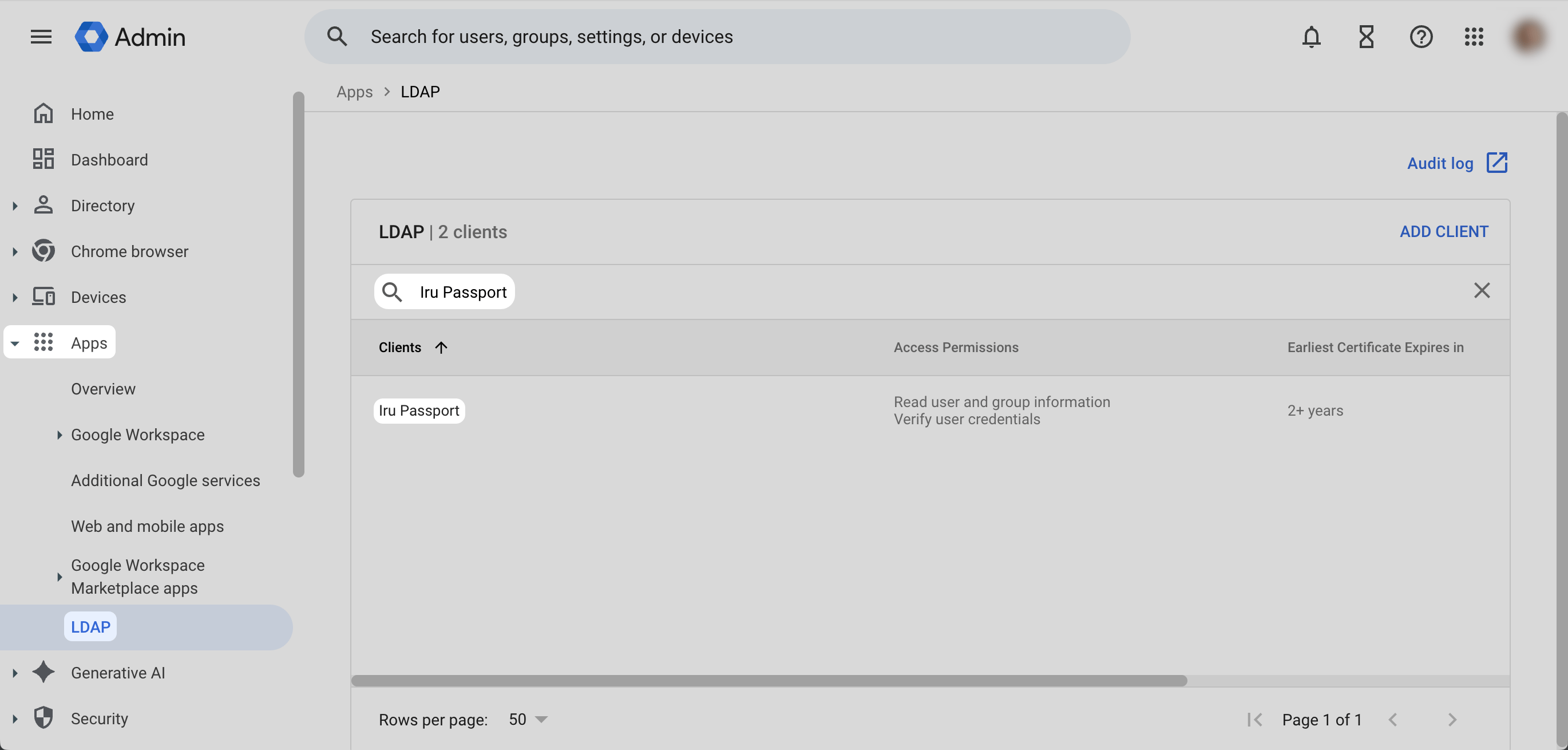Click the sidebar vertical scrollbar
Screen dimensions: 1568x750
point(298,285)
